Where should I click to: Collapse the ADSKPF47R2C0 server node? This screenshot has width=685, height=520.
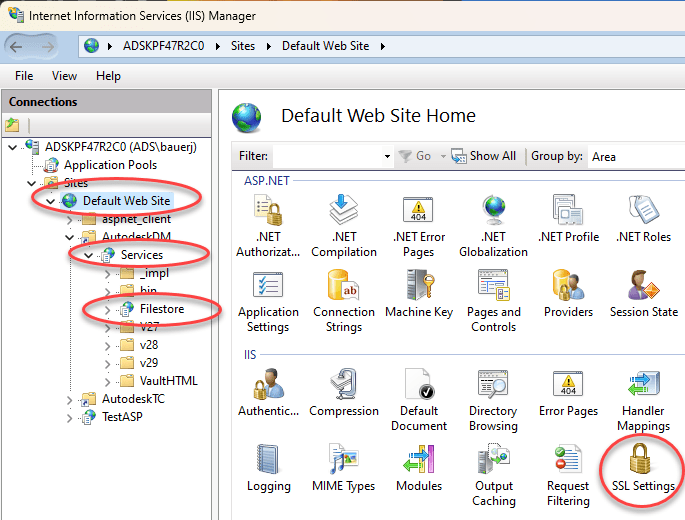click(x=13, y=147)
